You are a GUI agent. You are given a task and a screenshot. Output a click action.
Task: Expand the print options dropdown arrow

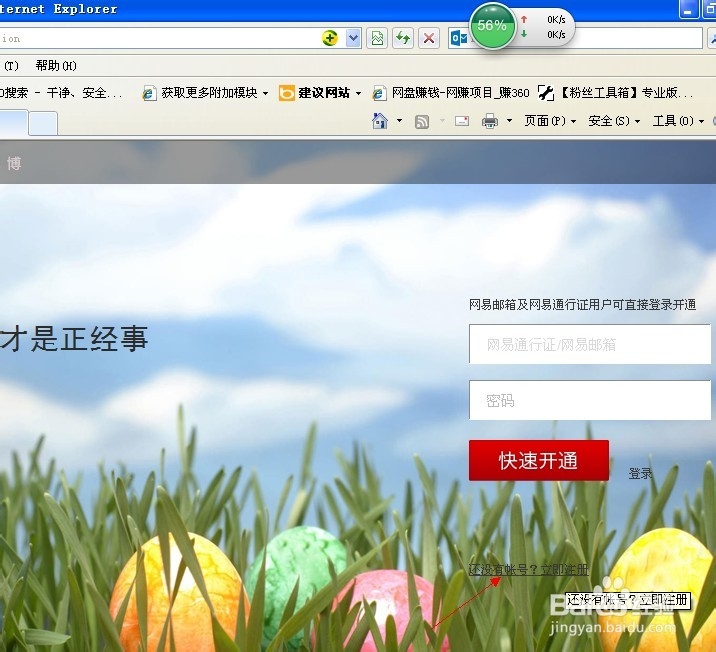click(x=510, y=121)
